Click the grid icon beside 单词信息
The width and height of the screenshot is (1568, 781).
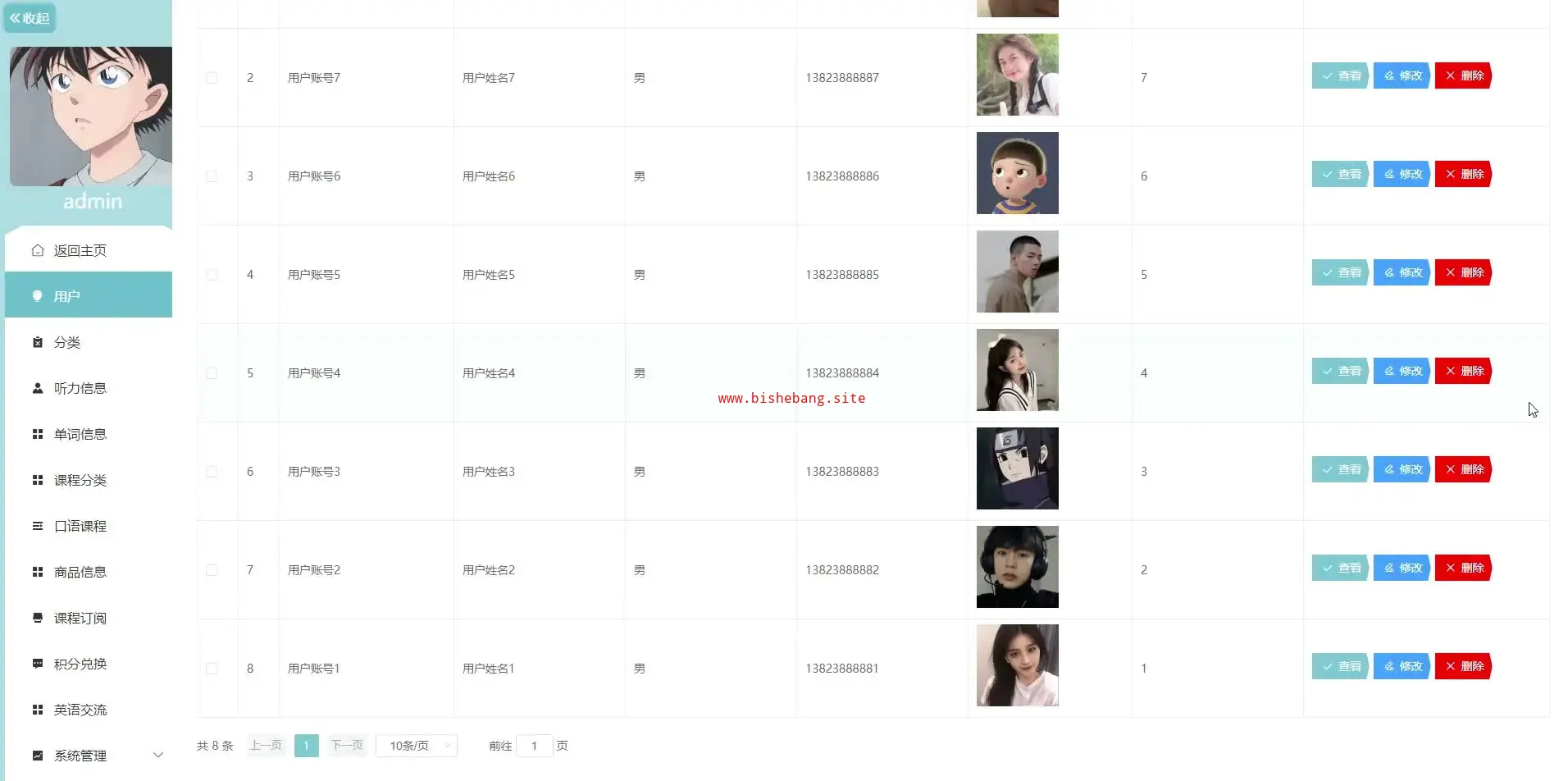click(38, 434)
